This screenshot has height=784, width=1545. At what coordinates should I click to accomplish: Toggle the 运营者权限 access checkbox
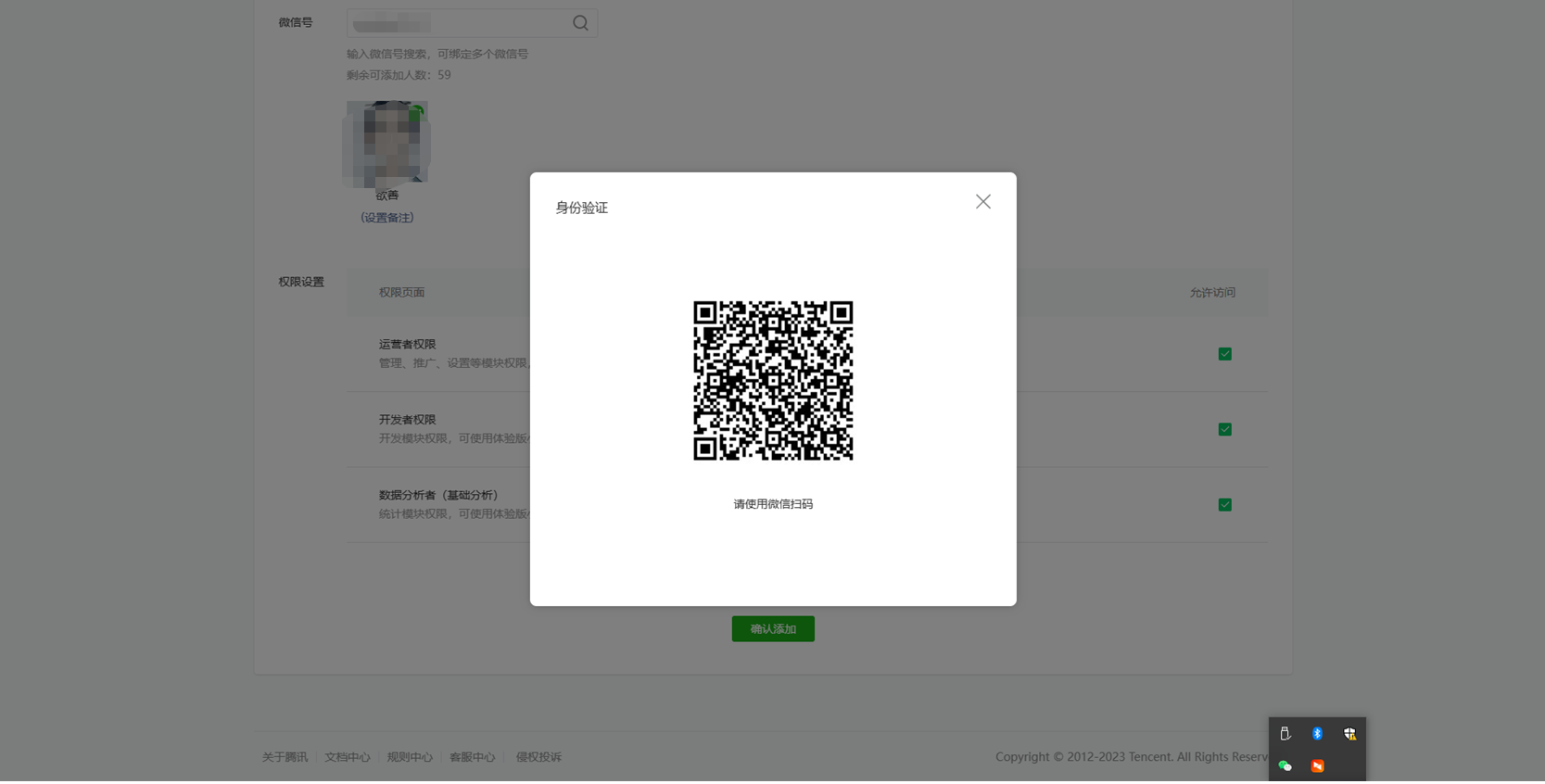point(1224,354)
